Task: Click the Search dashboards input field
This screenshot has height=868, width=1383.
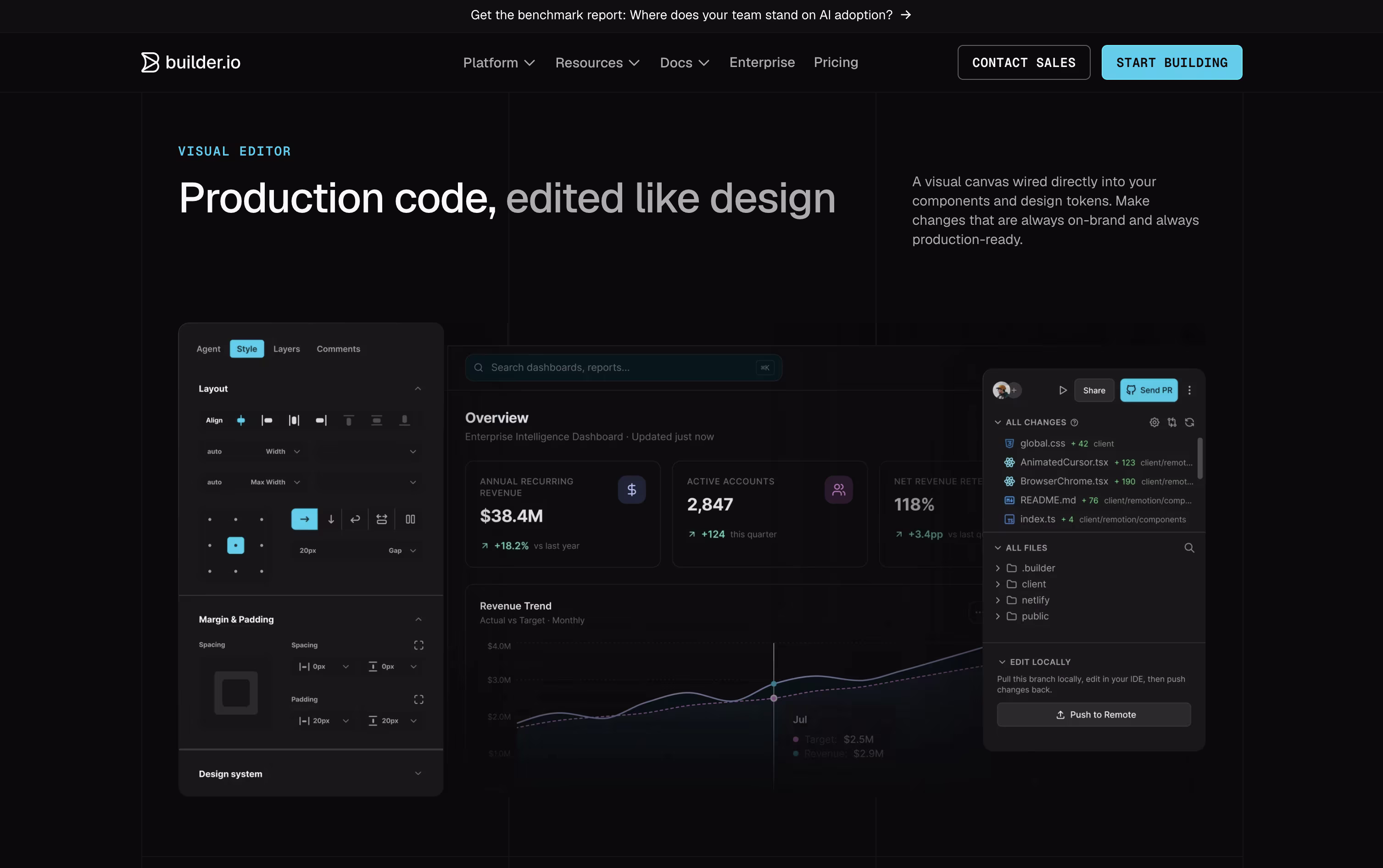Action: tap(624, 367)
